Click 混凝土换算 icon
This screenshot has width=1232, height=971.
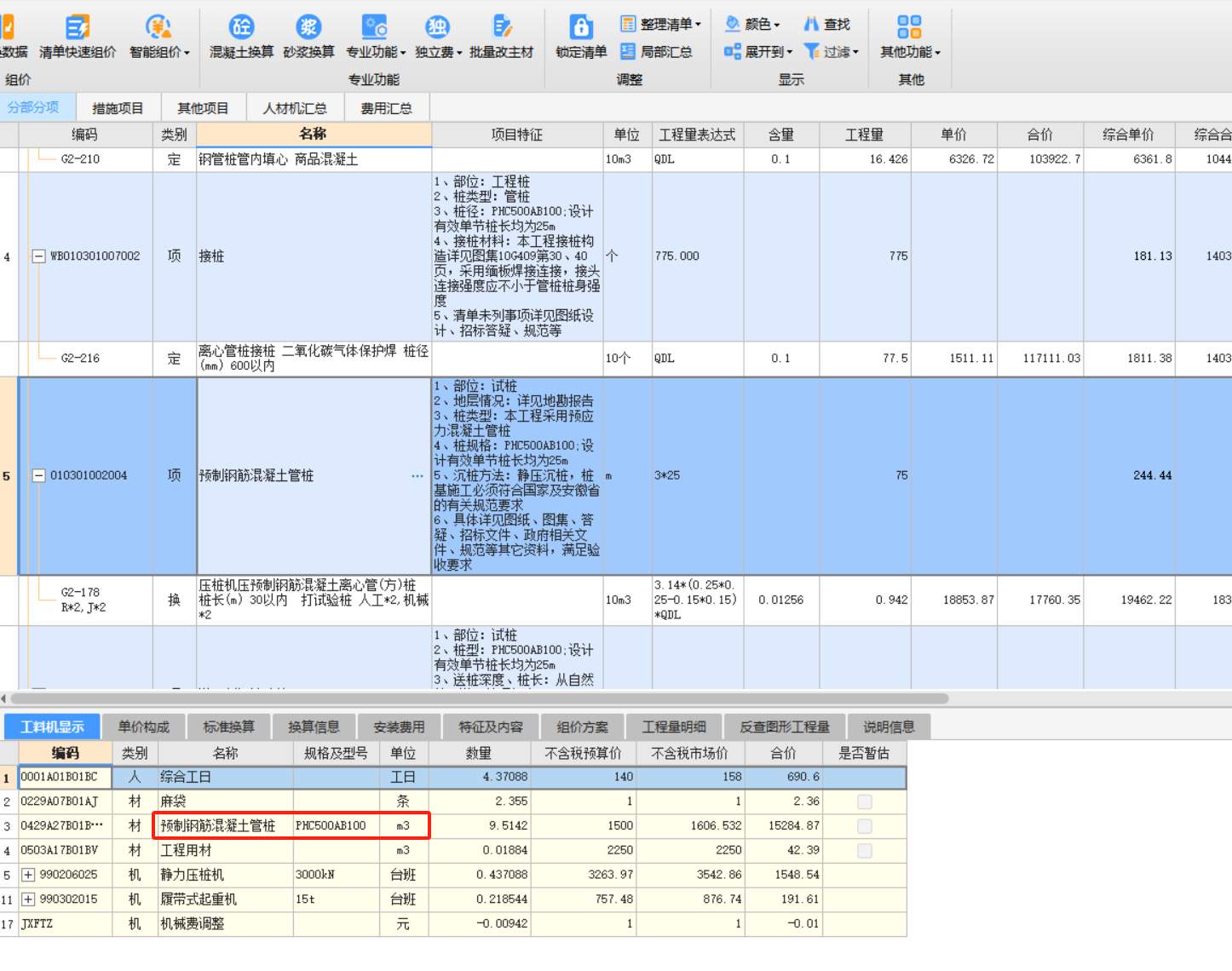pyautogui.click(x=242, y=27)
